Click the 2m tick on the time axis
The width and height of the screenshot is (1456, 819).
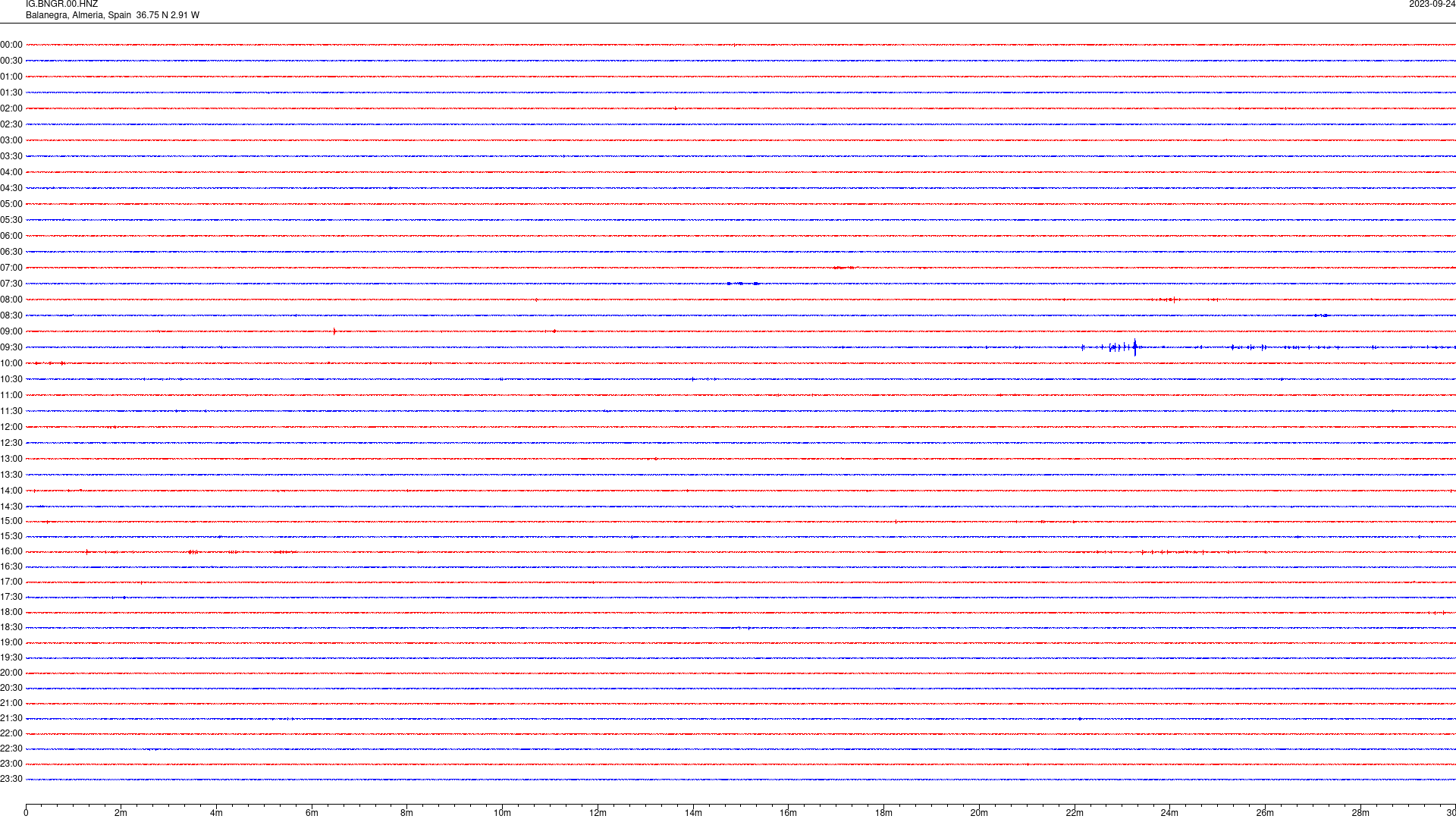click(x=121, y=813)
